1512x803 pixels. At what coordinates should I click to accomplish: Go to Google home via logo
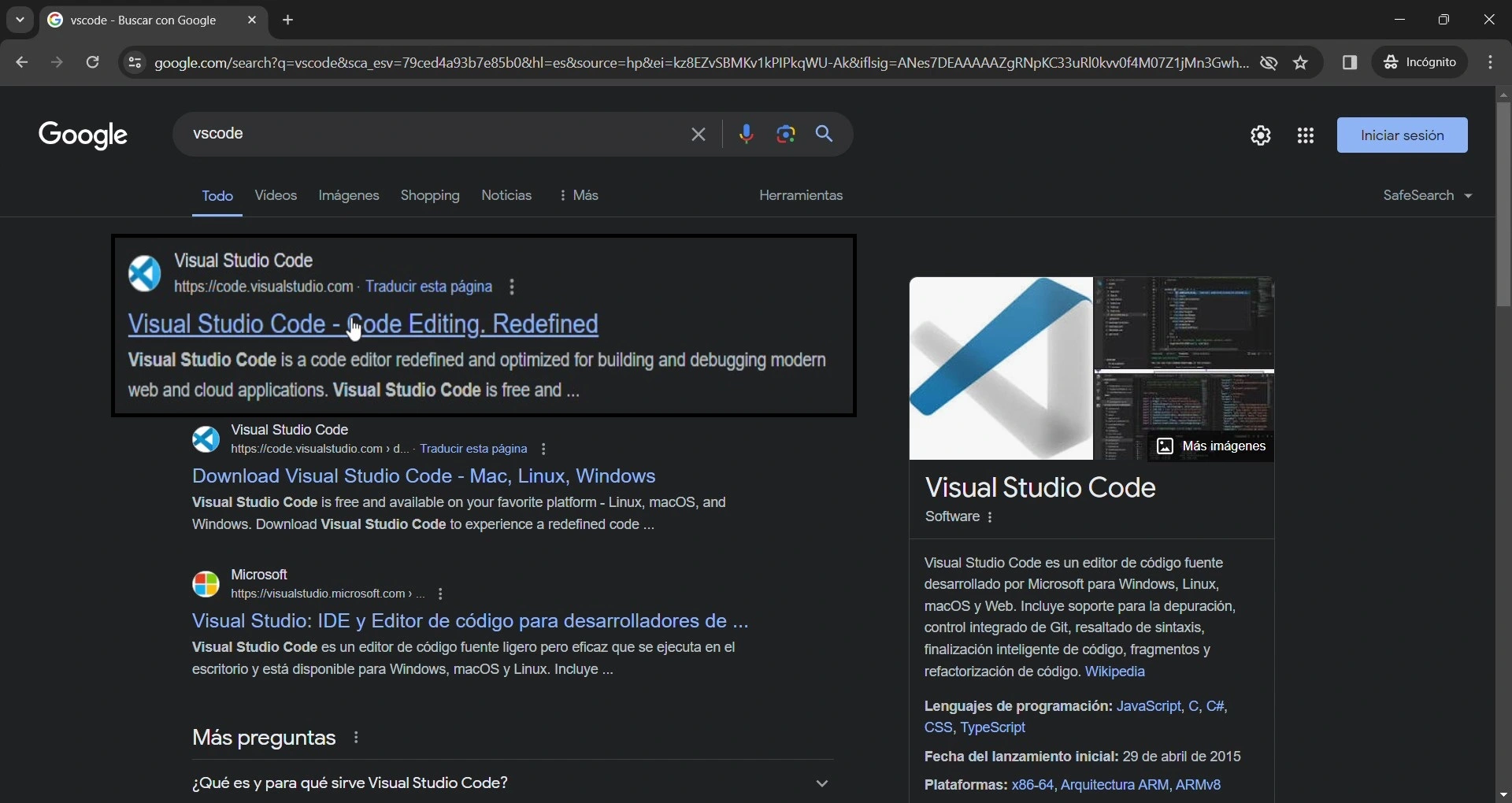pos(83,135)
